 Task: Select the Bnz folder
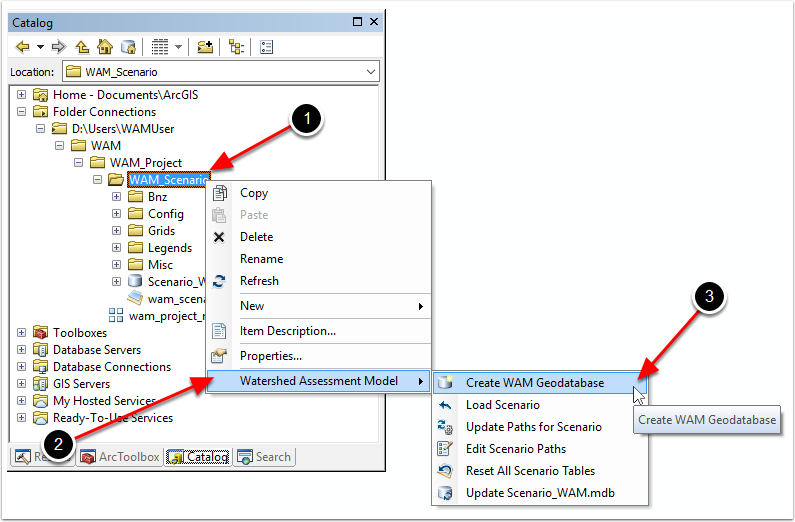point(157,197)
